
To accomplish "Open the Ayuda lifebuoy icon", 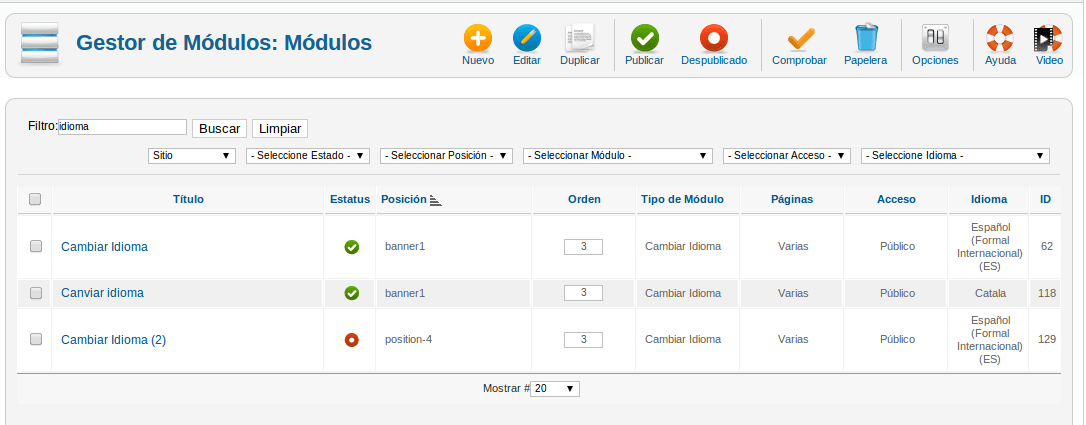I will click(x=1000, y=38).
